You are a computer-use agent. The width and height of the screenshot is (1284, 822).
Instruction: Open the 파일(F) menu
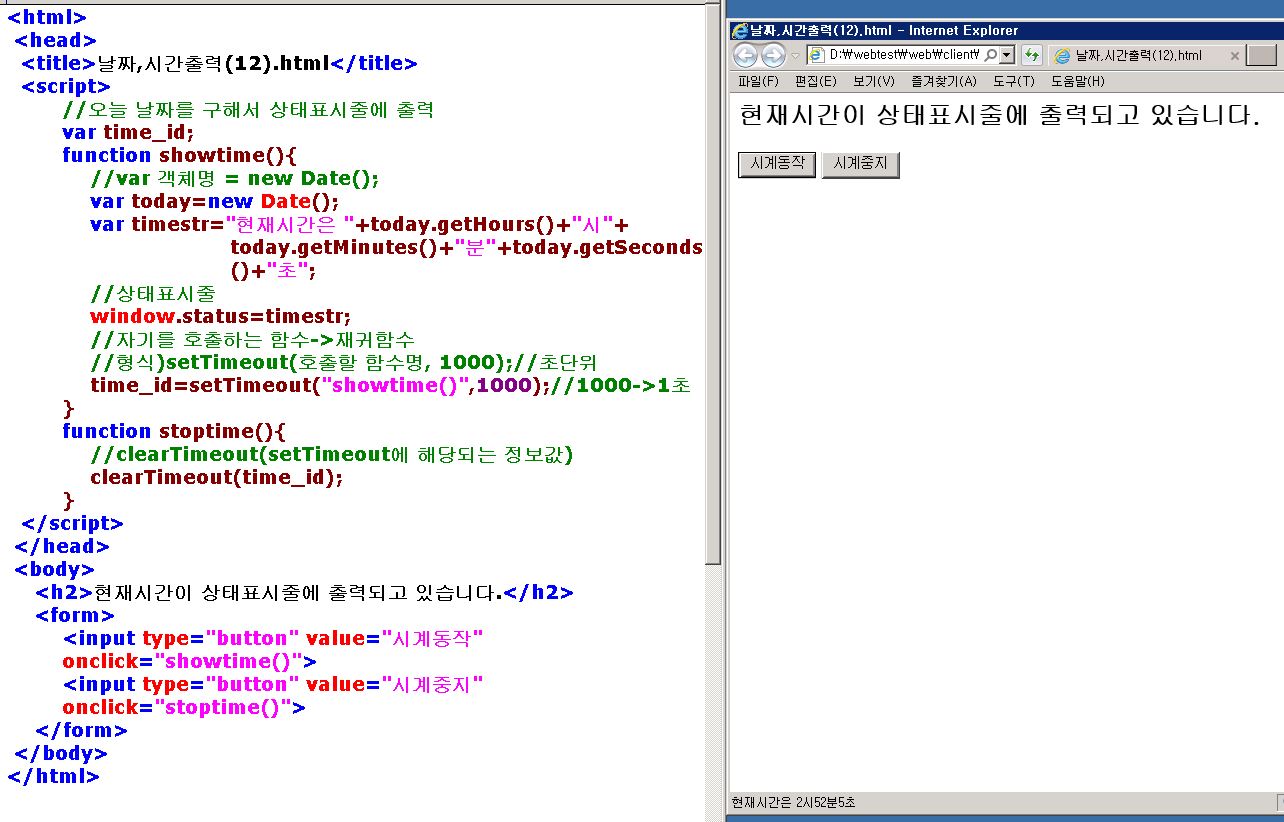point(758,81)
